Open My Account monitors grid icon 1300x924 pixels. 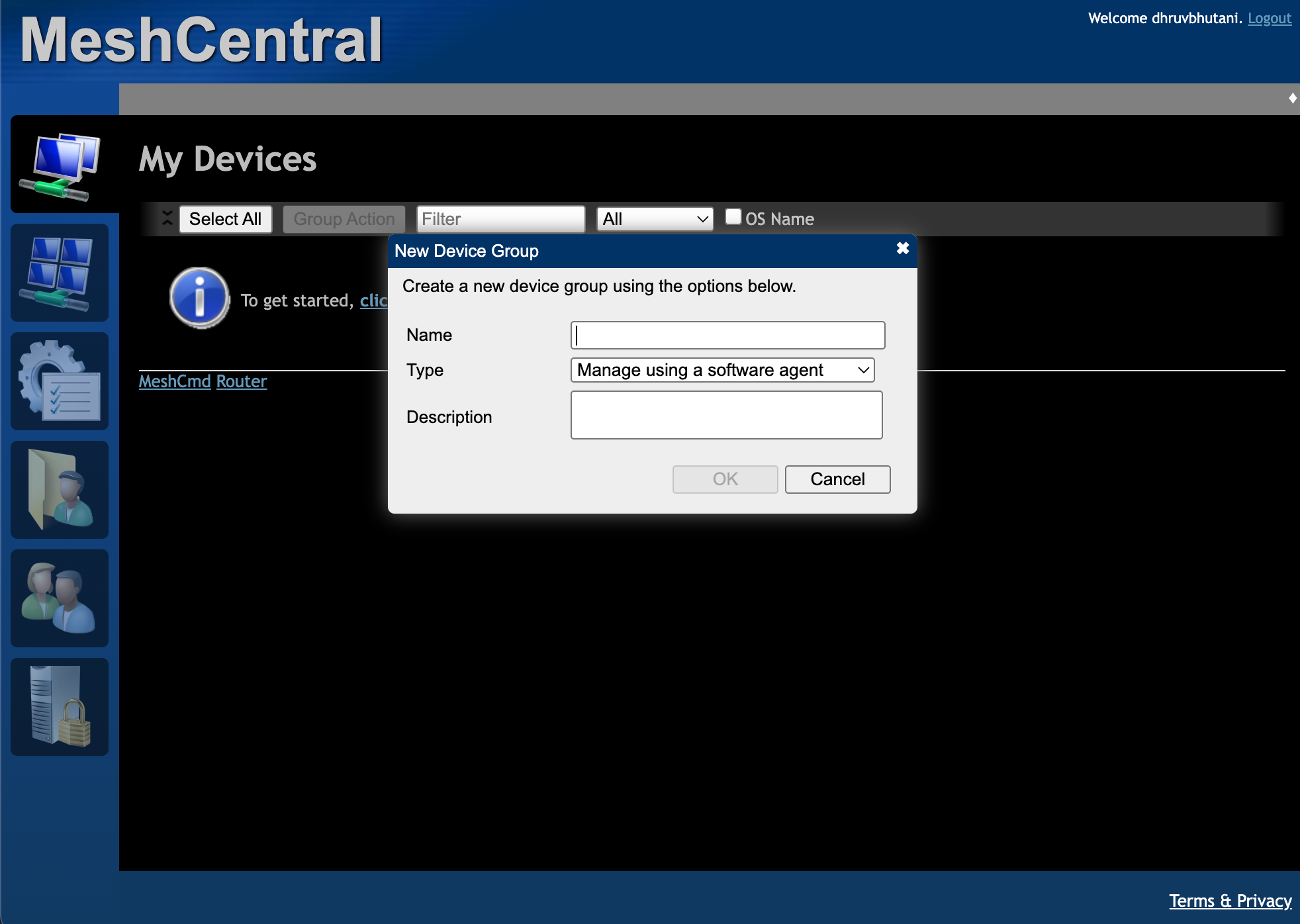pyautogui.click(x=60, y=273)
